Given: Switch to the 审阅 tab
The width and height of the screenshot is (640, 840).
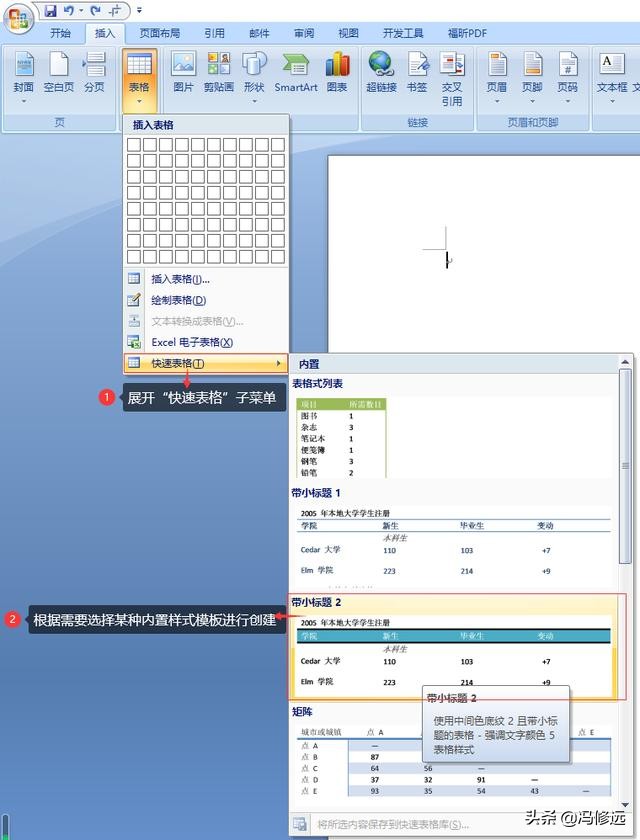Looking at the screenshot, I should (304, 33).
